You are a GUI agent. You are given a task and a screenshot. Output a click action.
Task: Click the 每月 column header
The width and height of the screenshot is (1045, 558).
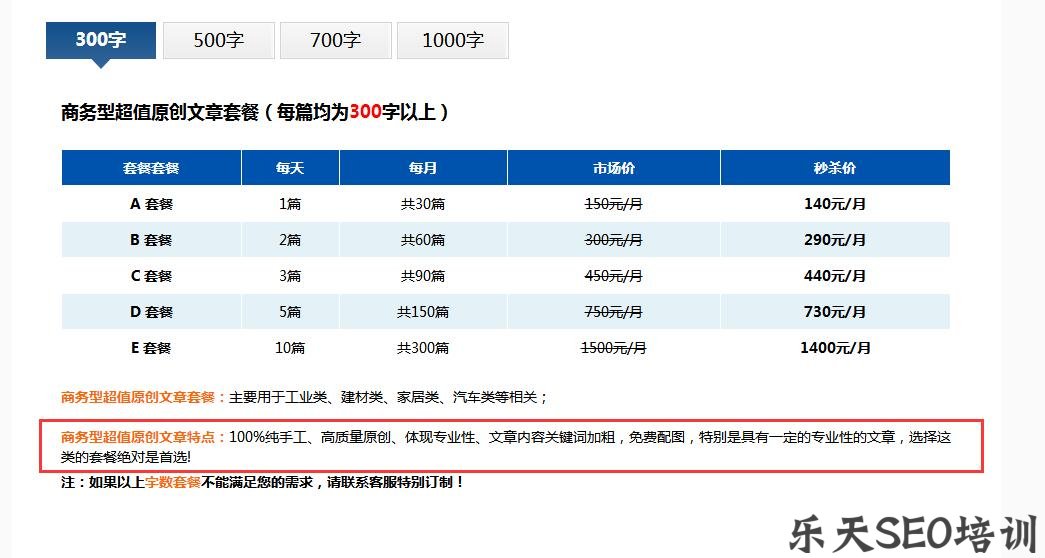[x=422, y=168]
